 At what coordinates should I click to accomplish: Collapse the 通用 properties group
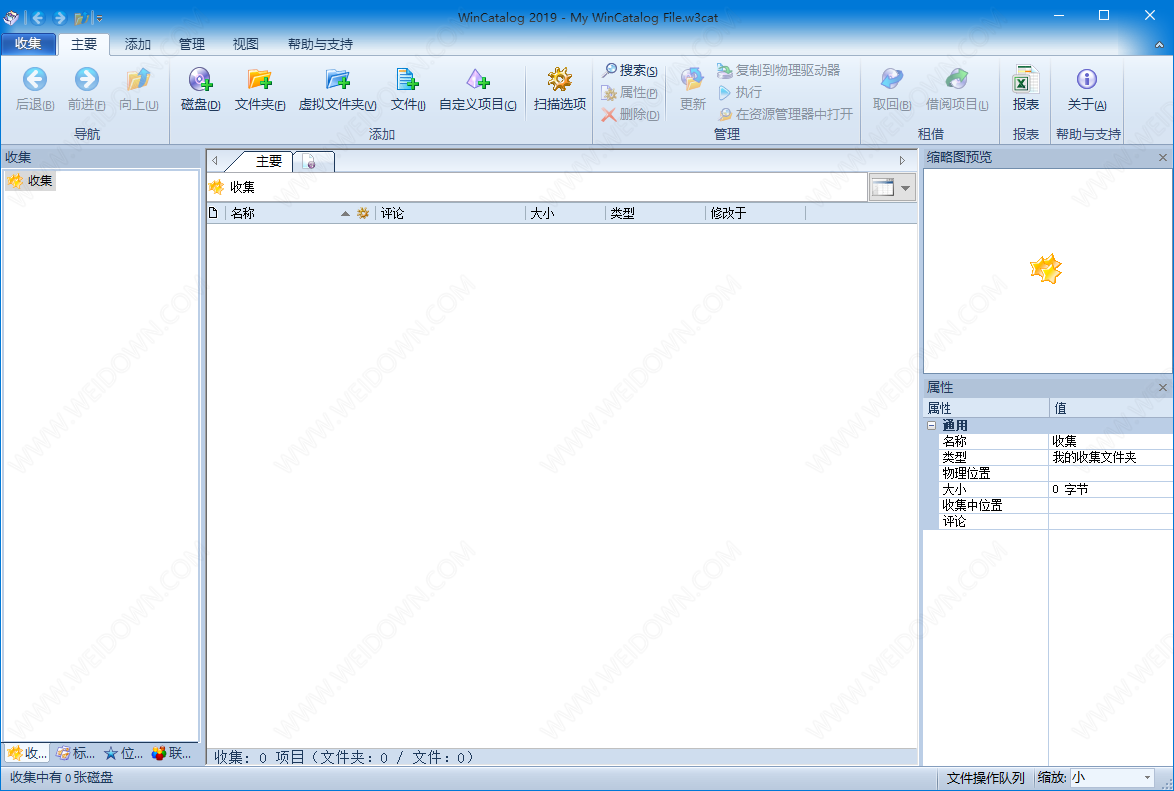tap(931, 425)
